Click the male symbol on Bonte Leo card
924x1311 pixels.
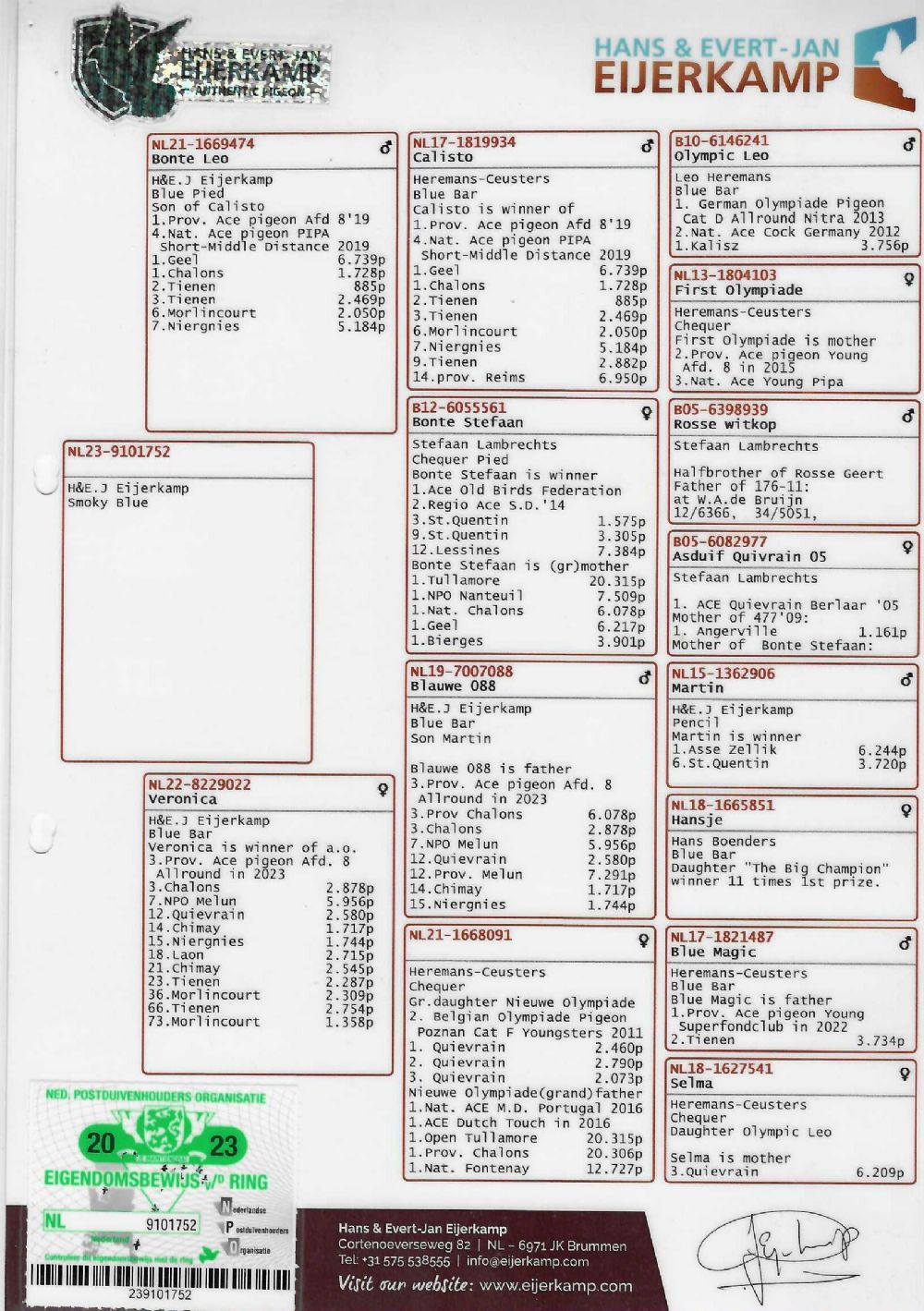(x=385, y=147)
